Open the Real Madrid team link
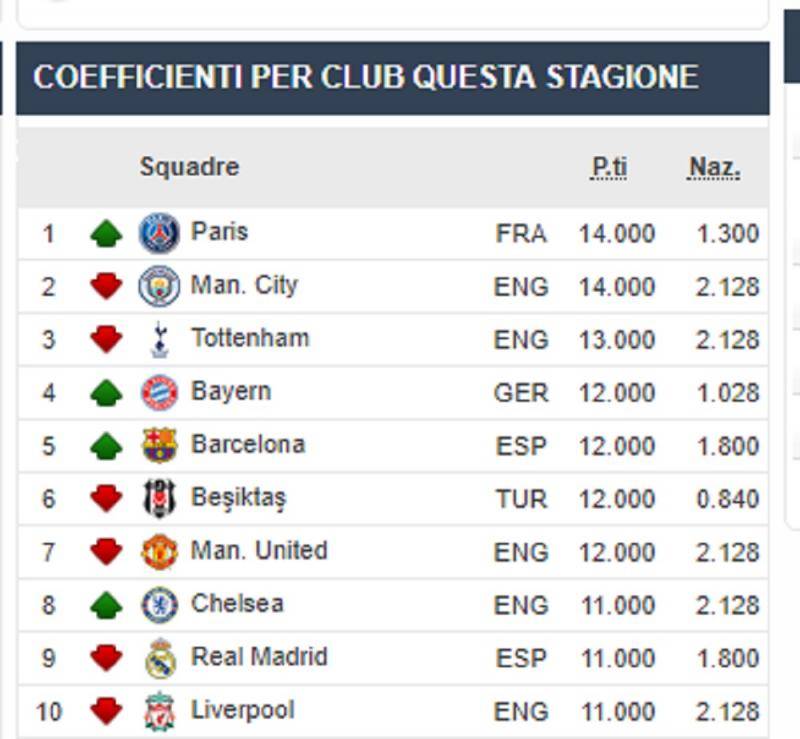800x739 pixels. pos(259,657)
